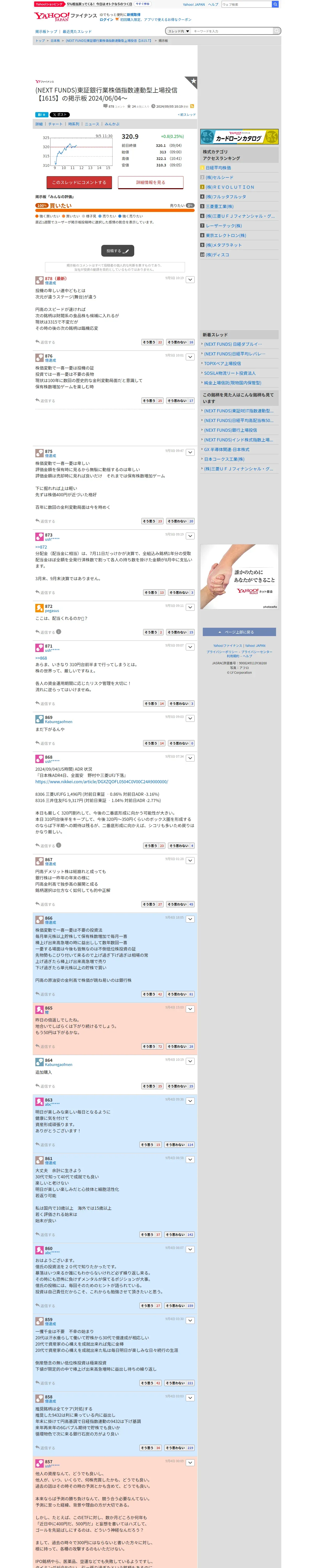Switch to the 時系列 tab
The height and width of the screenshot is (1568, 314).
pos(73,124)
